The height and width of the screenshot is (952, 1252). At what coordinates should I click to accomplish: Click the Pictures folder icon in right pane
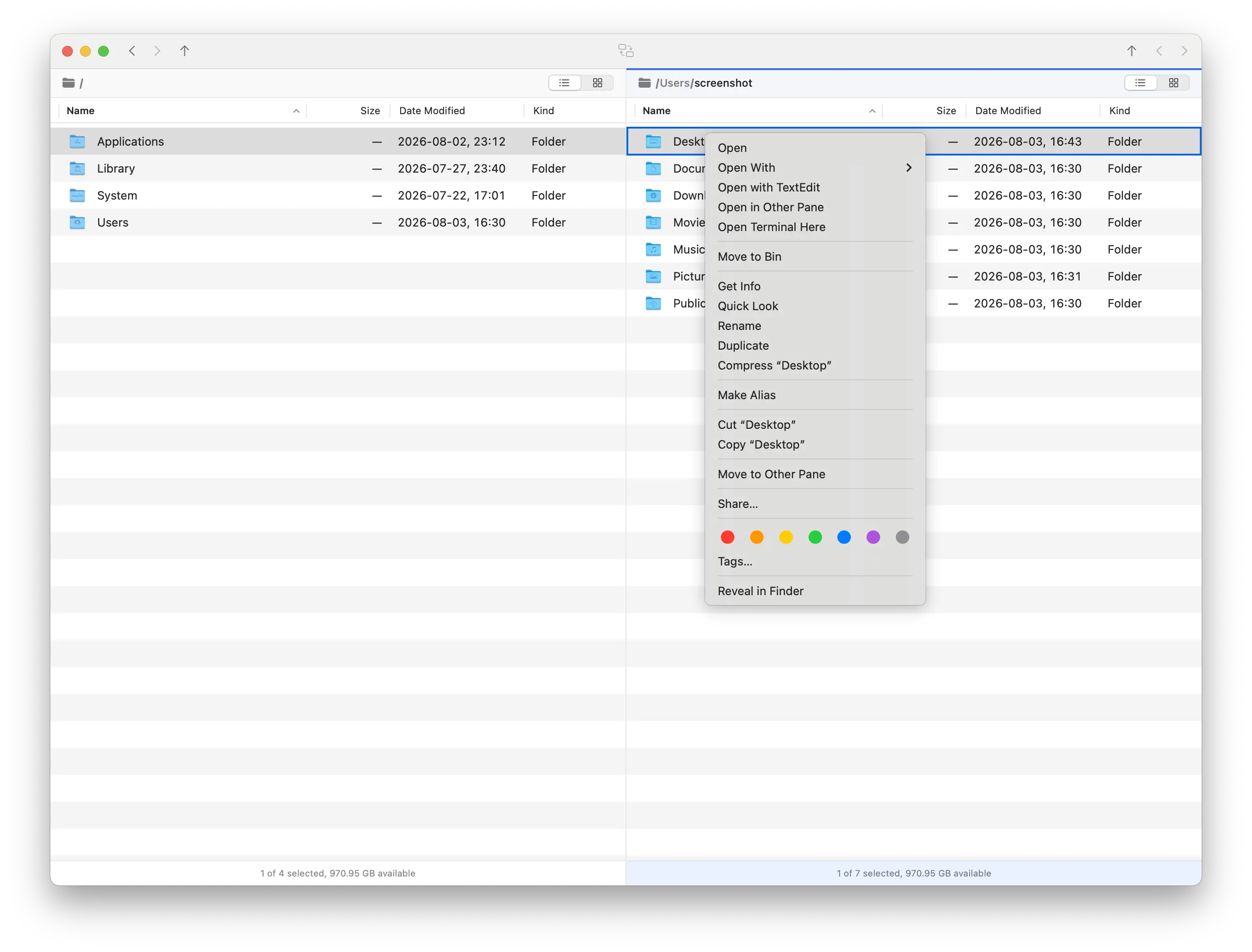click(x=653, y=276)
